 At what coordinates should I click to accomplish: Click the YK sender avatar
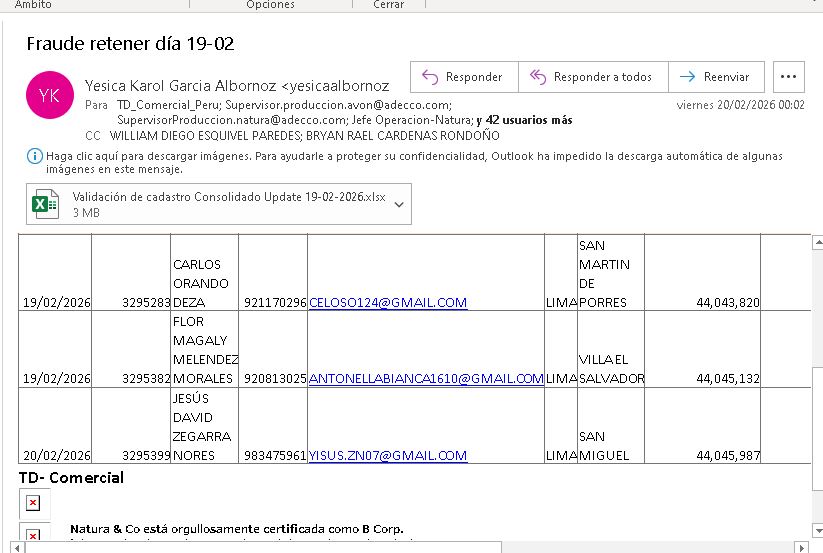(x=49, y=94)
